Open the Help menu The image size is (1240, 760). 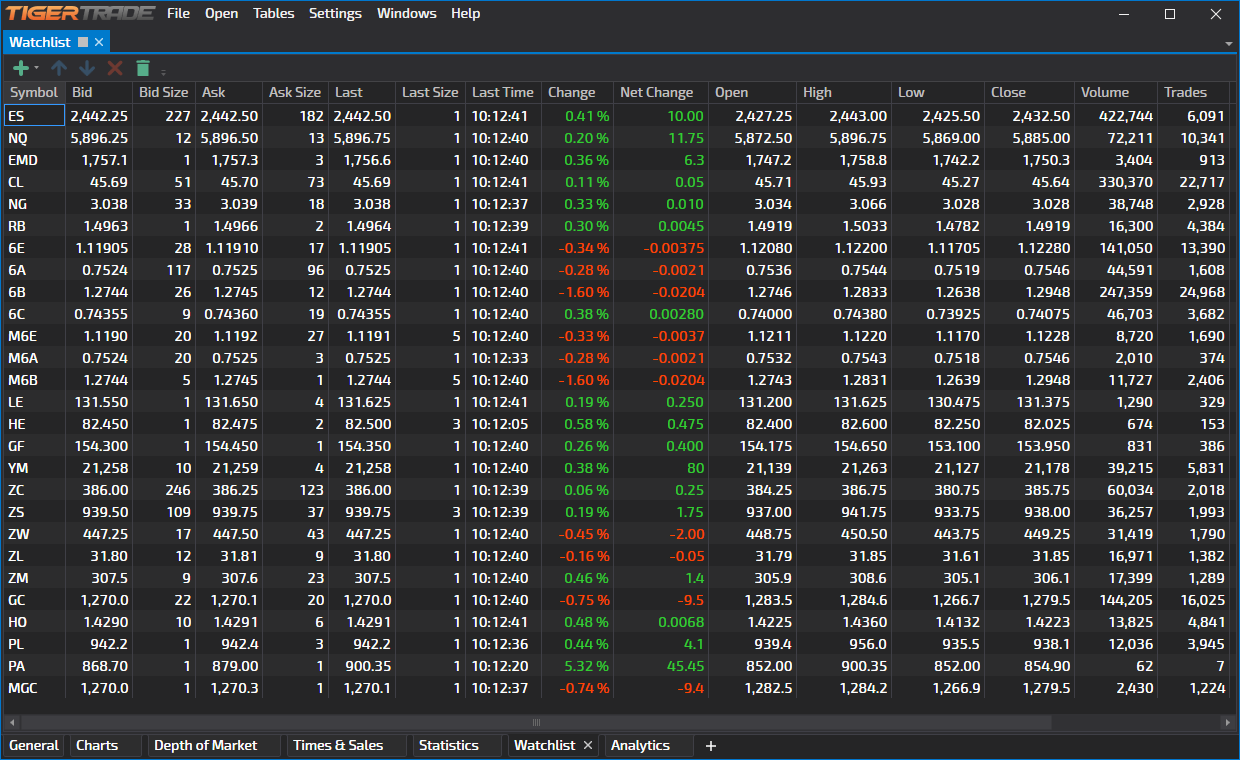(x=465, y=13)
